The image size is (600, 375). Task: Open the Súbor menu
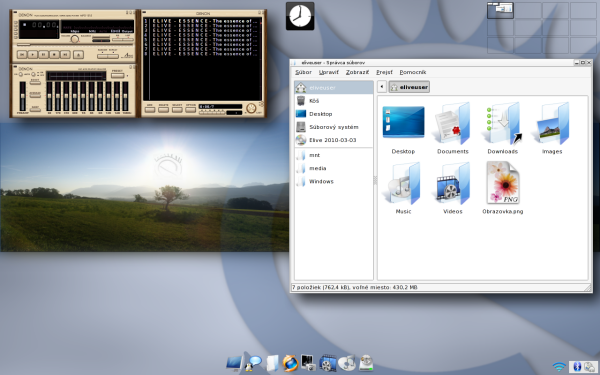(303, 72)
